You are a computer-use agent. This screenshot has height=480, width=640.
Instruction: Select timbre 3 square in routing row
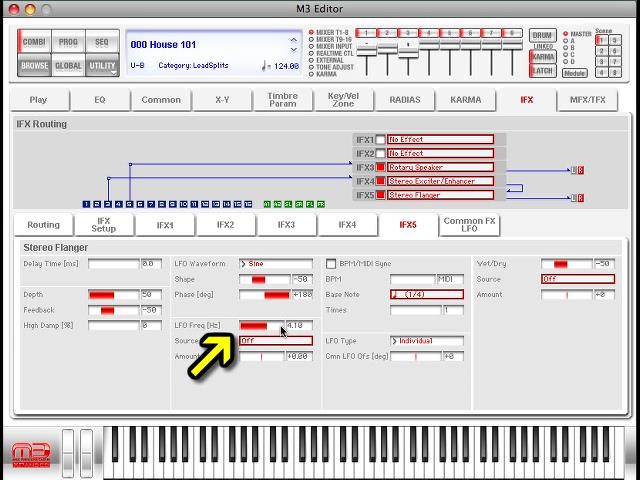[108, 204]
